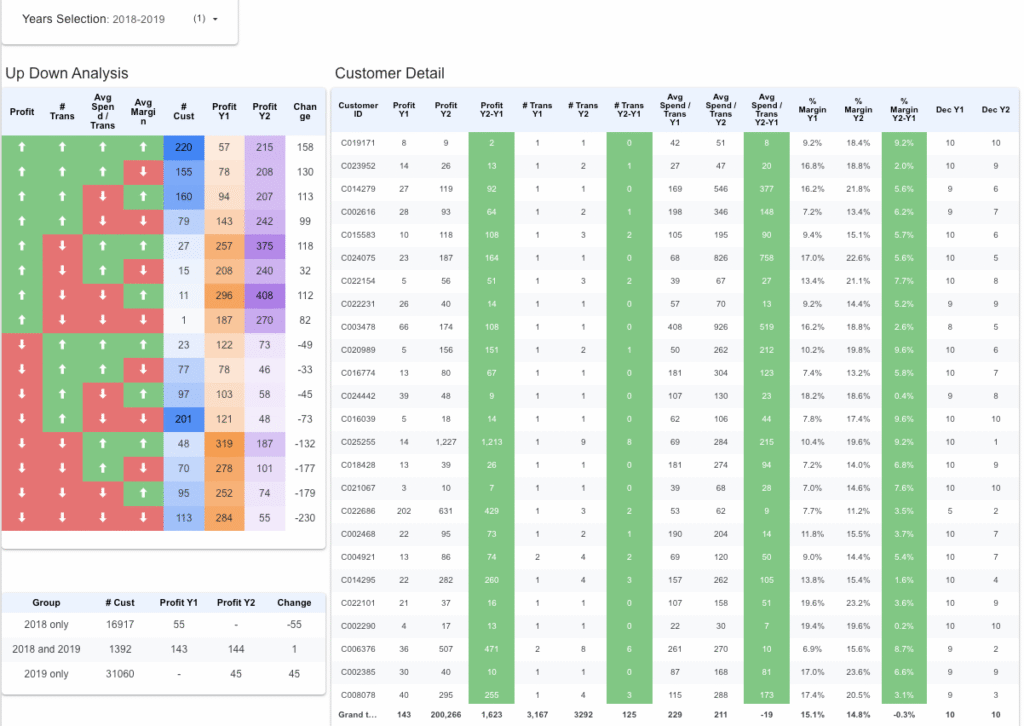Click customer ID C019171

pyautogui.click(x=358, y=143)
